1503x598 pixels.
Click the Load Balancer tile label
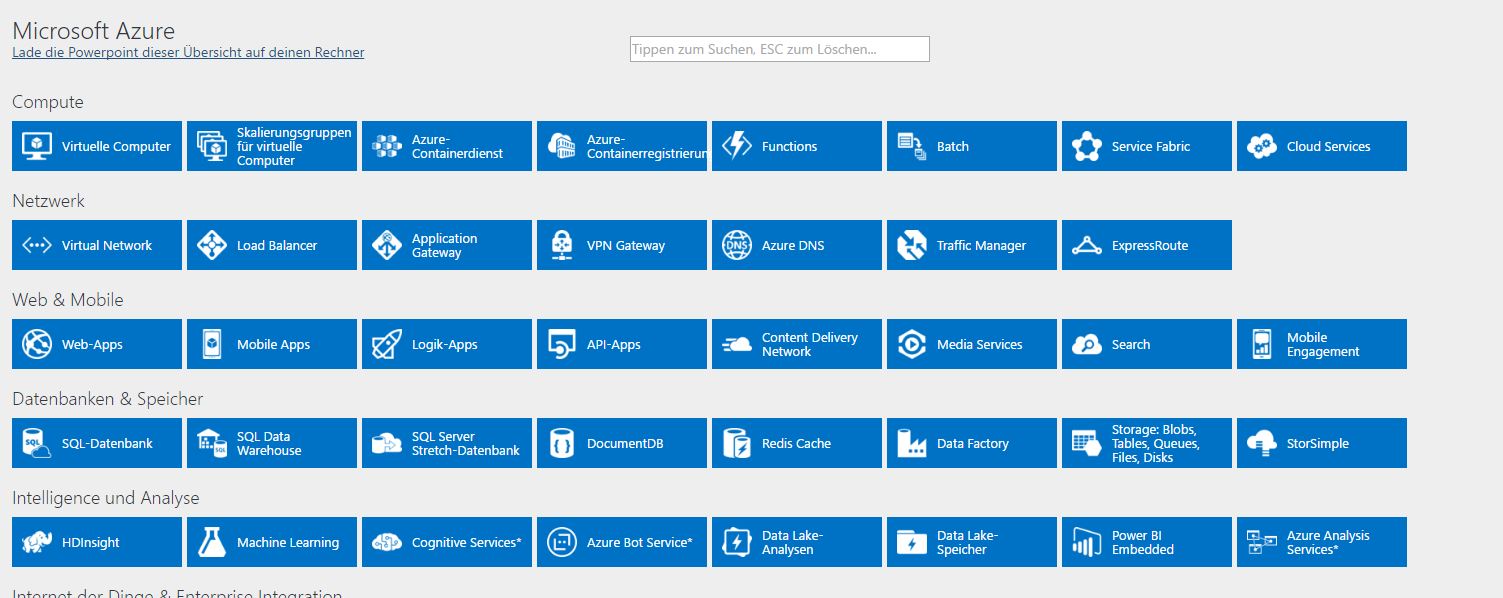(277, 245)
